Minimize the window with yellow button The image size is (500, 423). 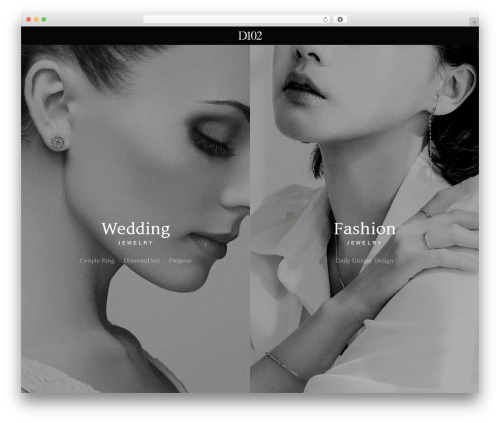(36, 19)
